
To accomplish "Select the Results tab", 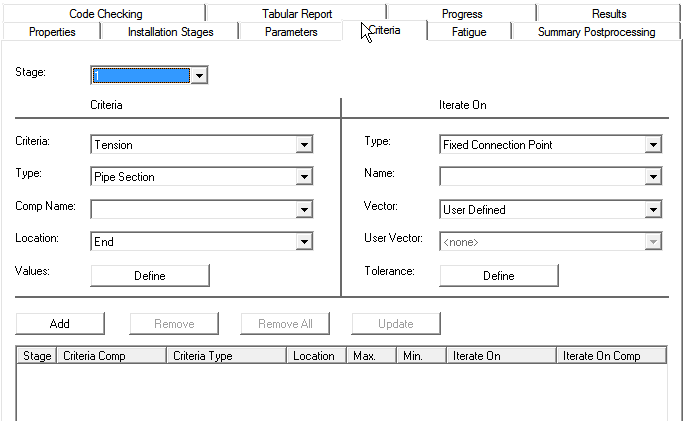I will coord(609,14).
